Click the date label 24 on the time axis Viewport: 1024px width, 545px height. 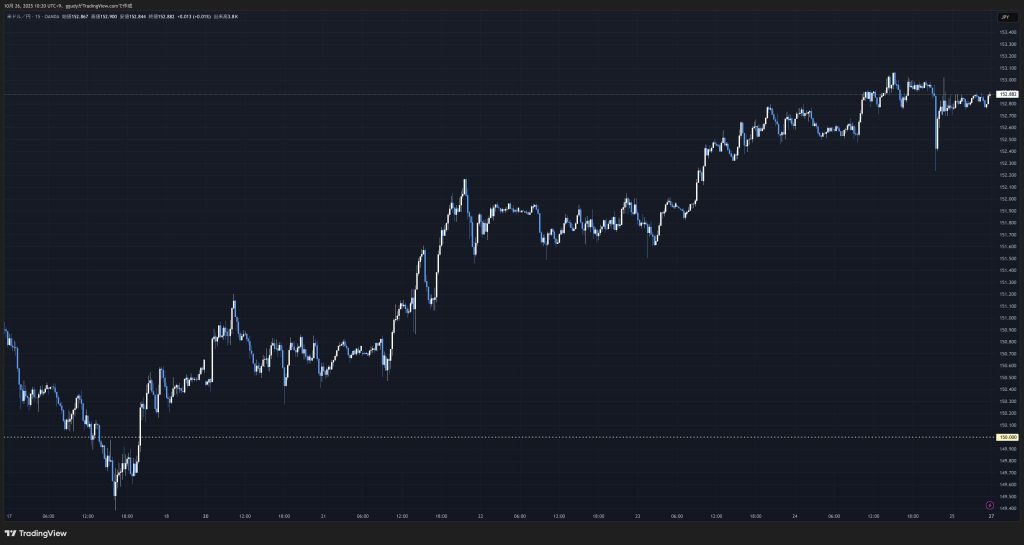(x=794, y=517)
